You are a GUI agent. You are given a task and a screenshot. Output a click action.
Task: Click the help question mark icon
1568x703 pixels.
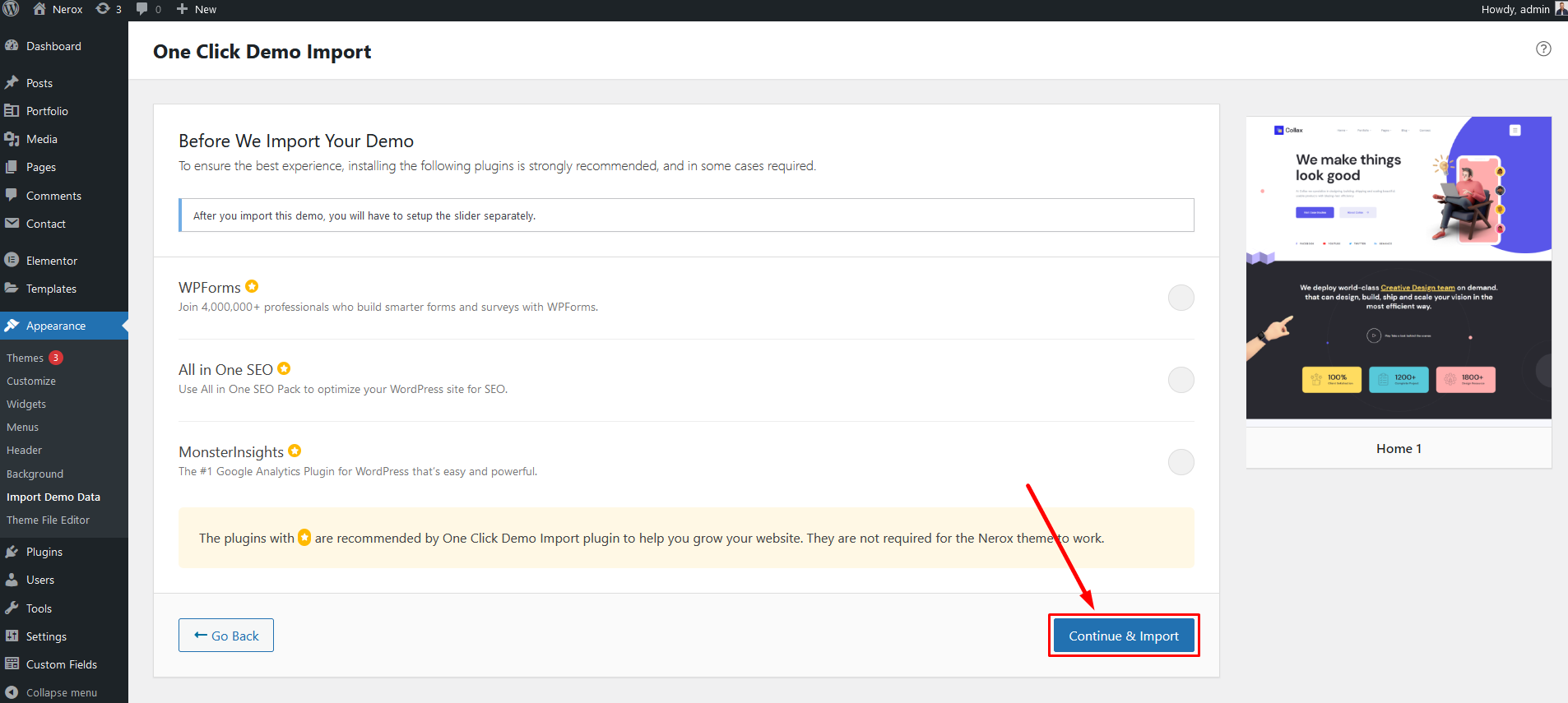click(x=1543, y=49)
